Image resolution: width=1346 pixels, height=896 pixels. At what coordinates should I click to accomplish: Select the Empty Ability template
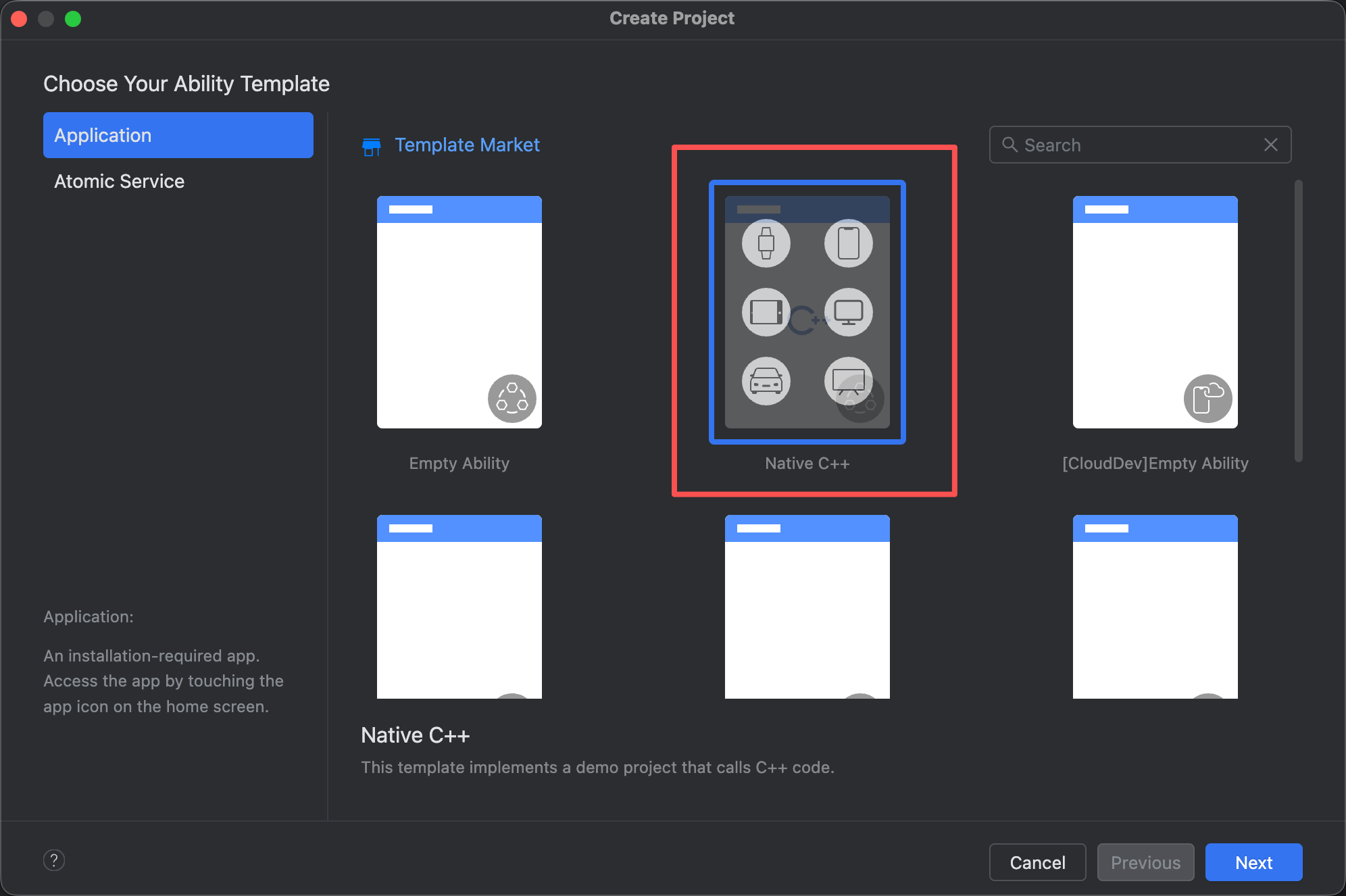459,312
